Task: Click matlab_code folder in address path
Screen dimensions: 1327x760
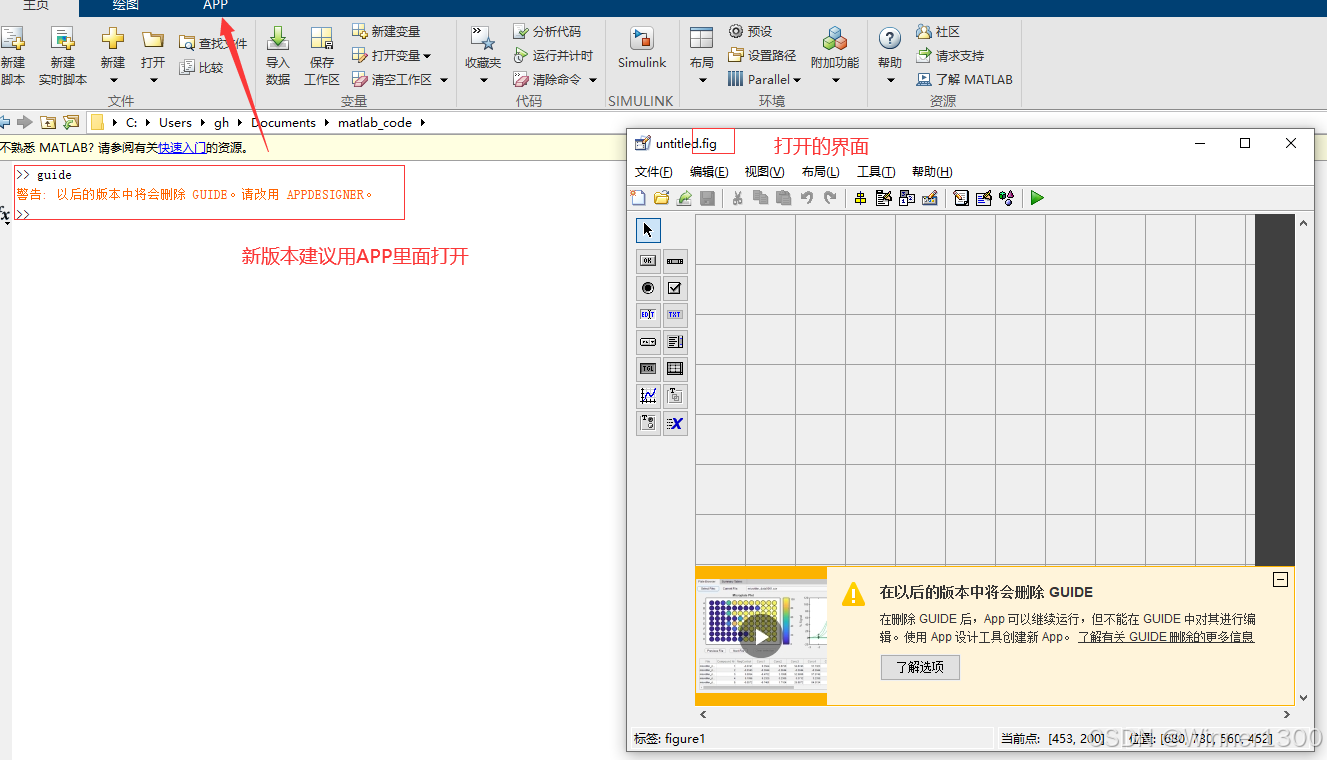Action: [x=374, y=123]
